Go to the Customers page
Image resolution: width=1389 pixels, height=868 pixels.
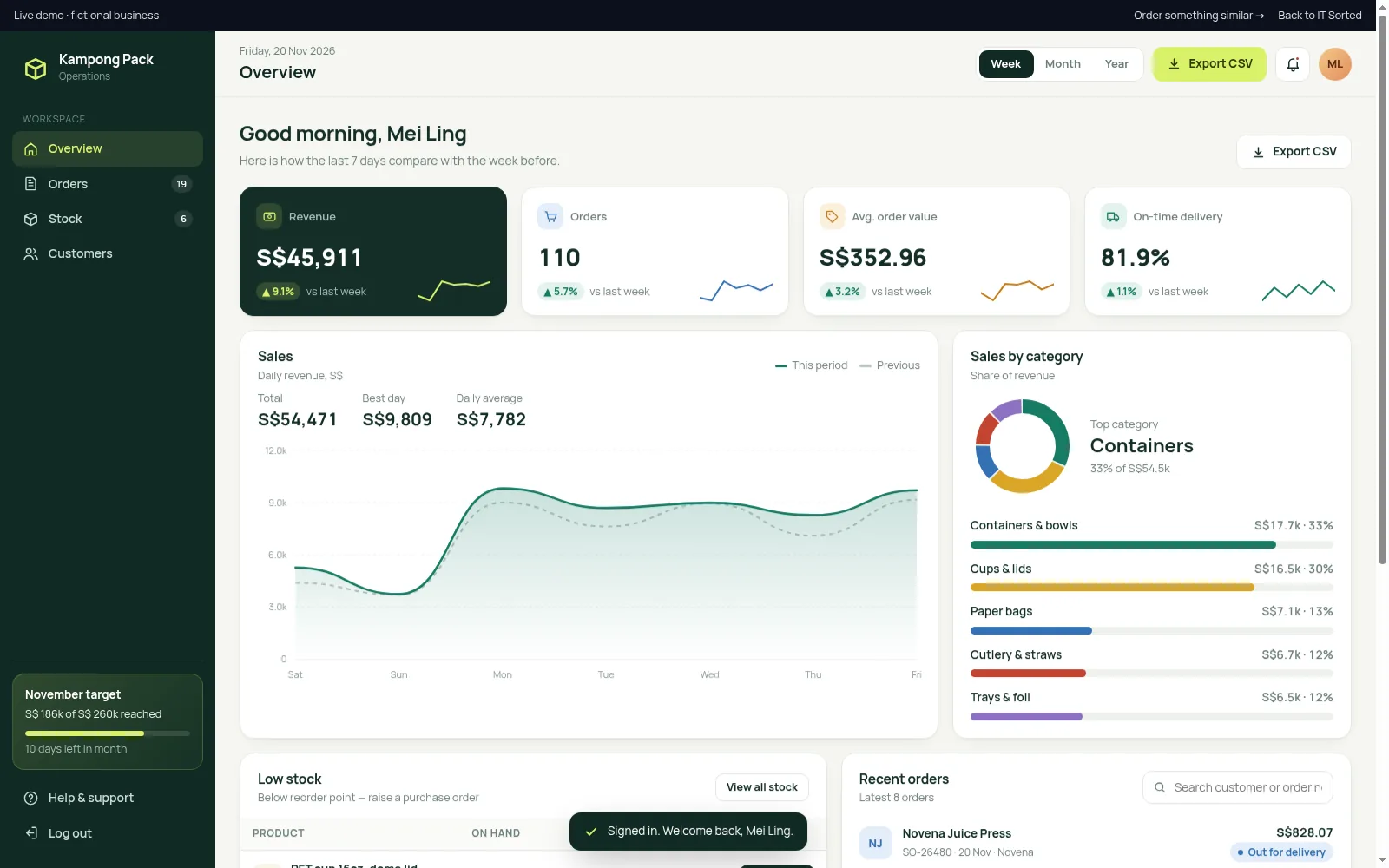coord(108,253)
